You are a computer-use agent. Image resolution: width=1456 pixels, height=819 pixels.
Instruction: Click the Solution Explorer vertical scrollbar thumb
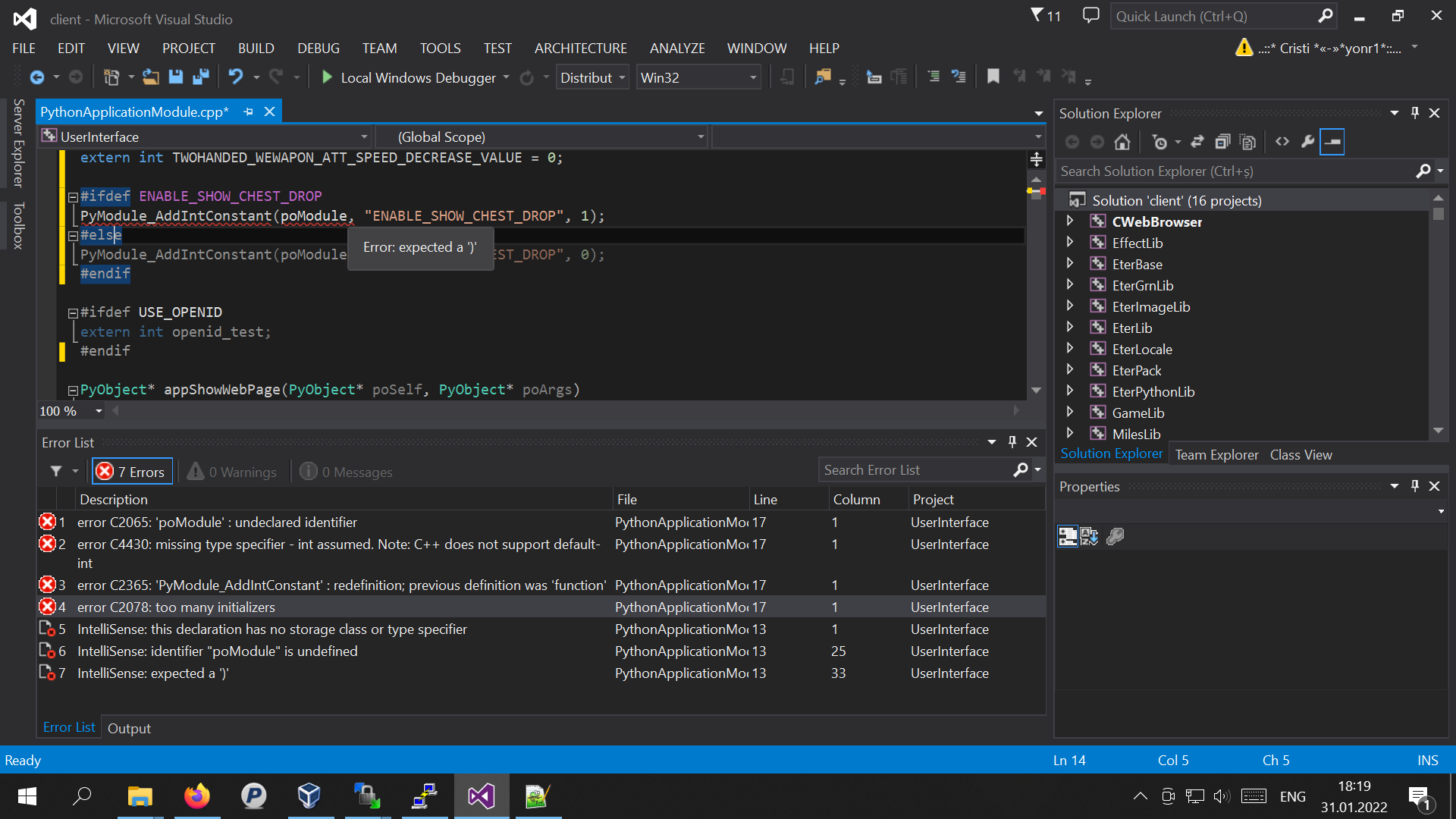1438,214
